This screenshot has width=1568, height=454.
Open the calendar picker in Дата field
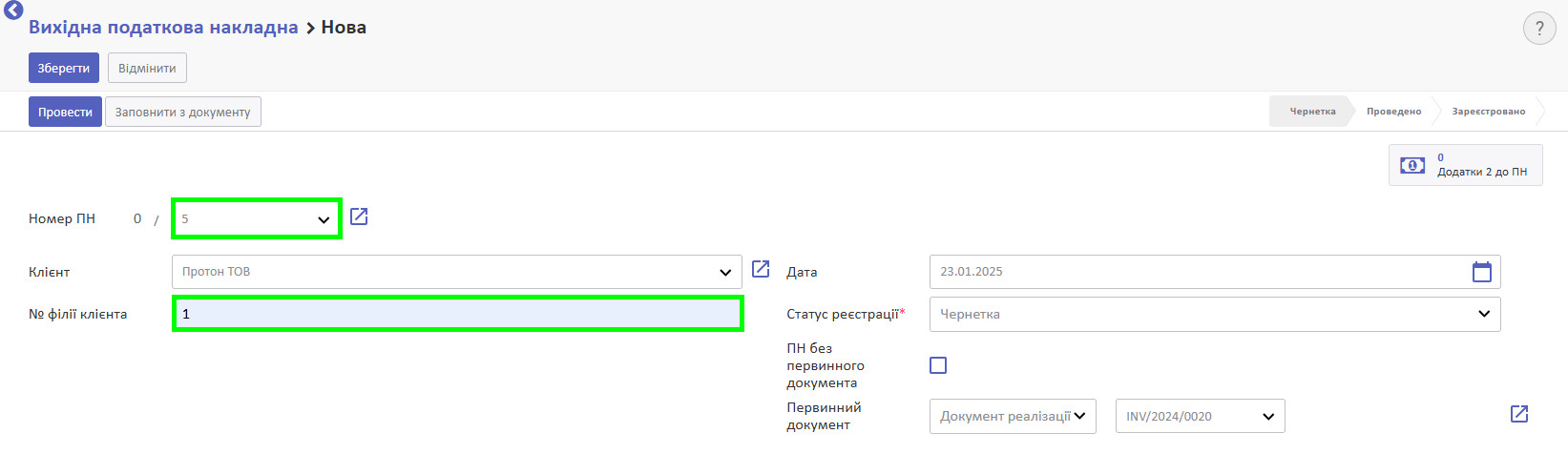tap(1481, 272)
